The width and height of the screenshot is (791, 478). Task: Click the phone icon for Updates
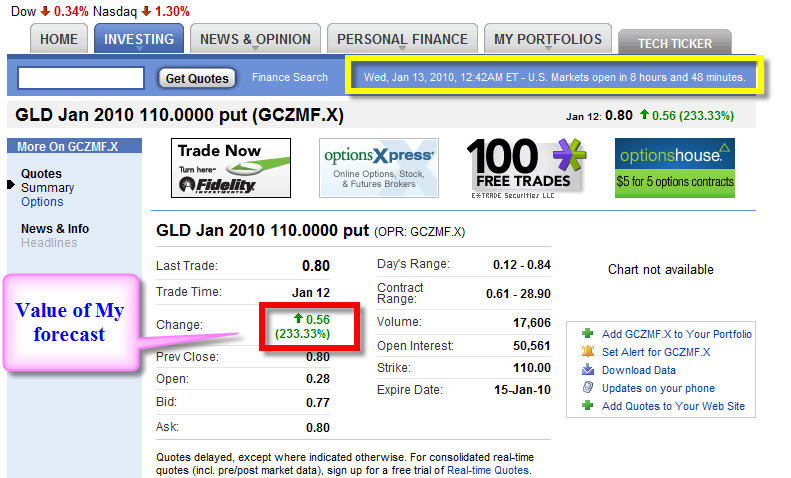(x=588, y=387)
